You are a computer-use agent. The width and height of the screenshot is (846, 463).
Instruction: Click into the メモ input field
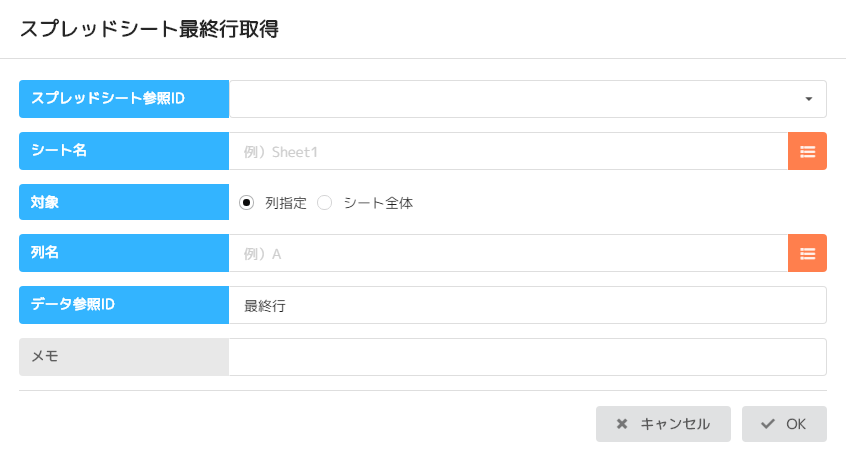tap(527, 356)
